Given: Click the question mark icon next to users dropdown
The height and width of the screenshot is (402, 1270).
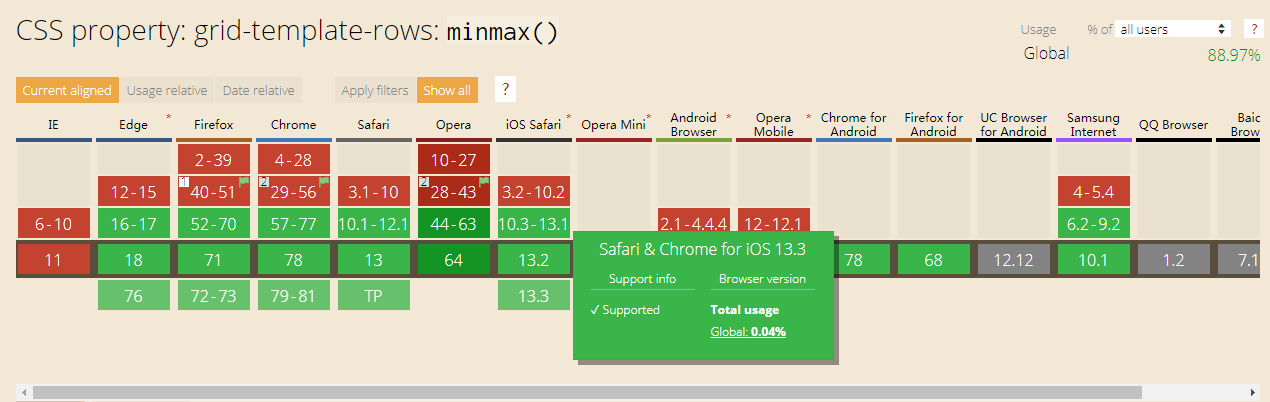Looking at the screenshot, I should (1252, 29).
